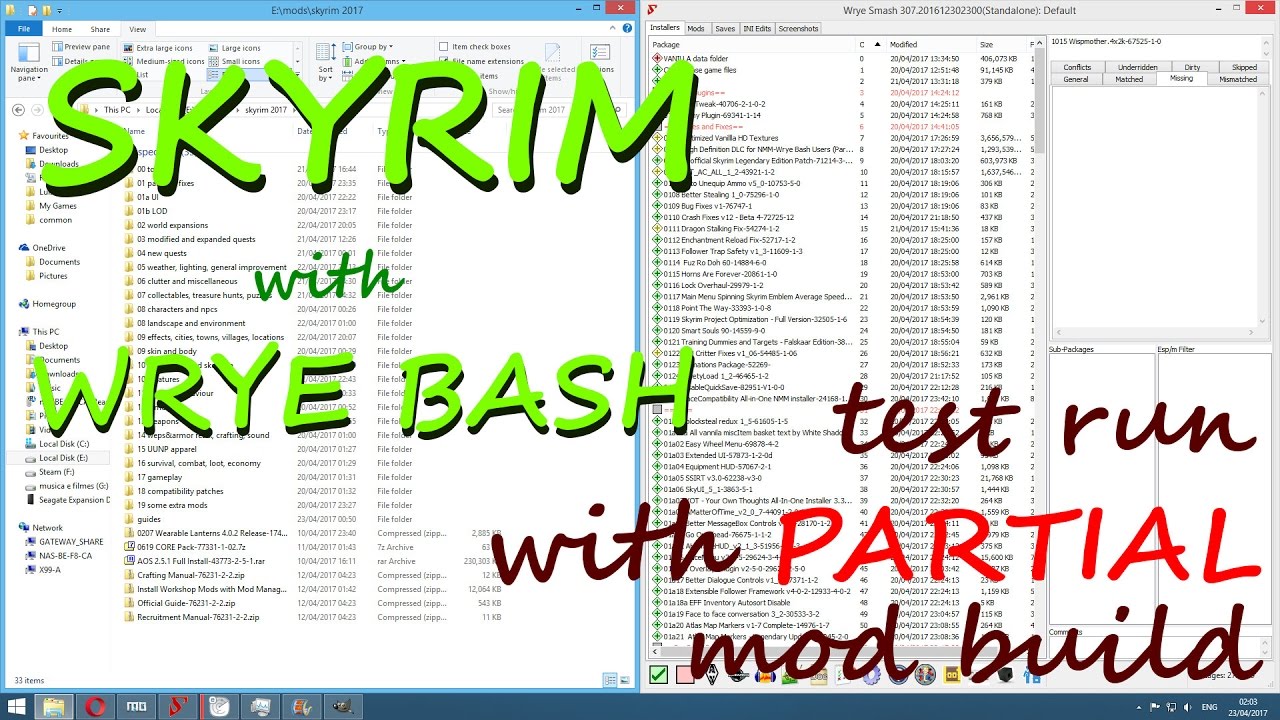1280x720 pixels.
Task: Expand the layout gallery with its bottom arrow
Action: [x=297, y=74]
